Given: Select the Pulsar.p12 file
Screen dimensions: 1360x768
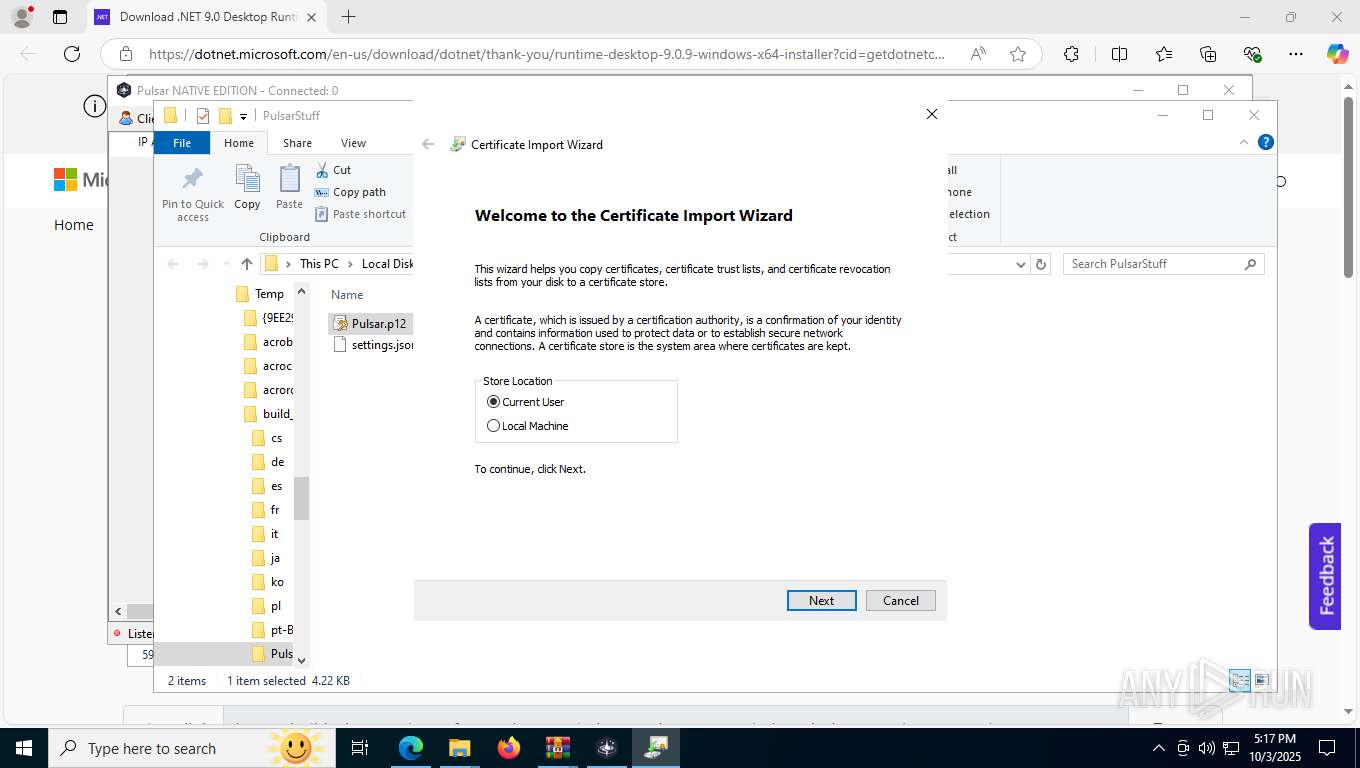Looking at the screenshot, I should [x=370, y=324].
